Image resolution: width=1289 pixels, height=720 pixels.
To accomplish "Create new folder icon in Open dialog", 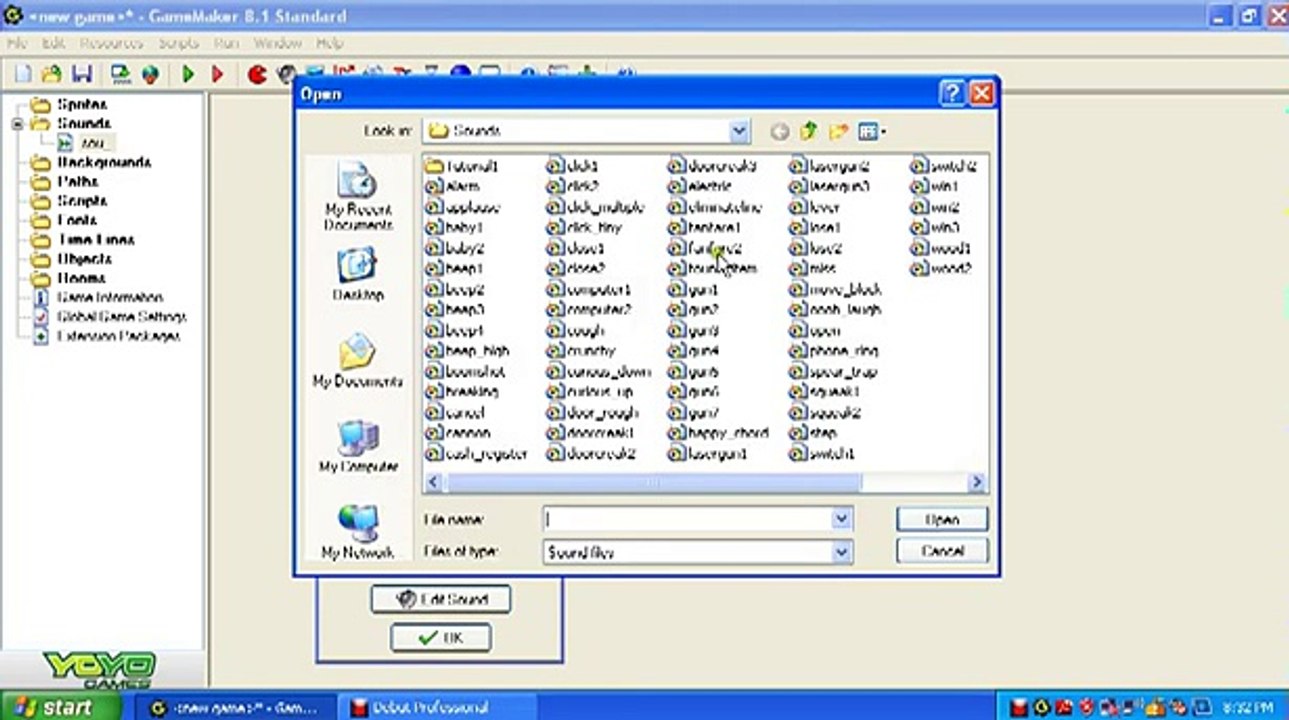I will (838, 131).
